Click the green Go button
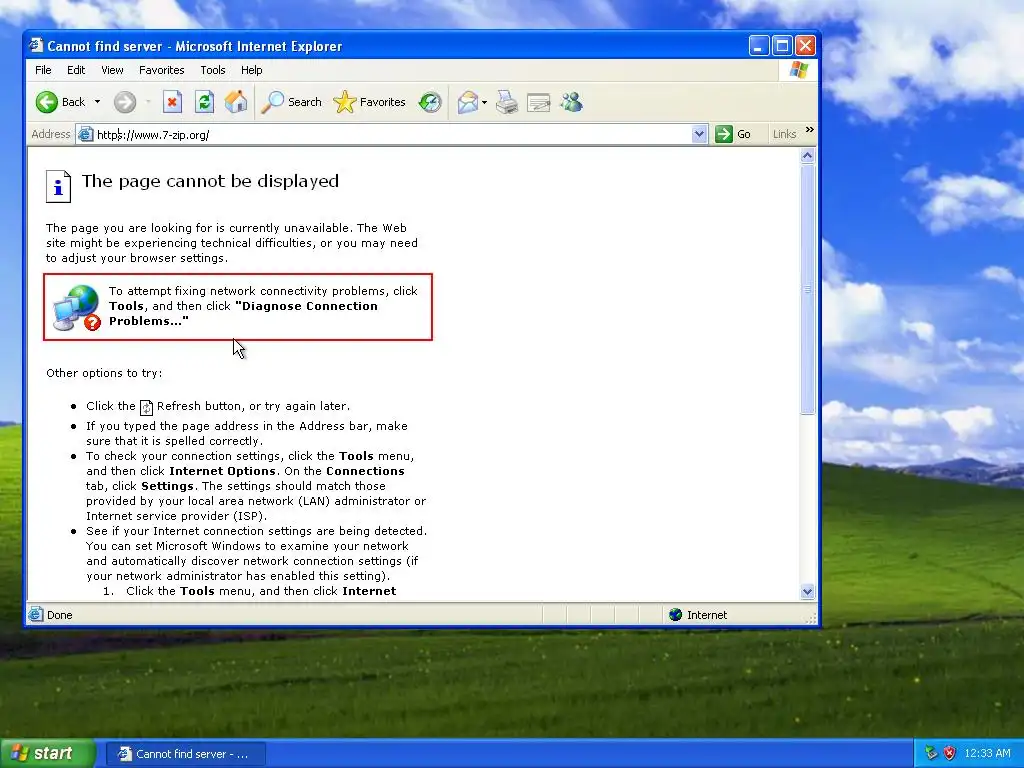 coord(733,135)
